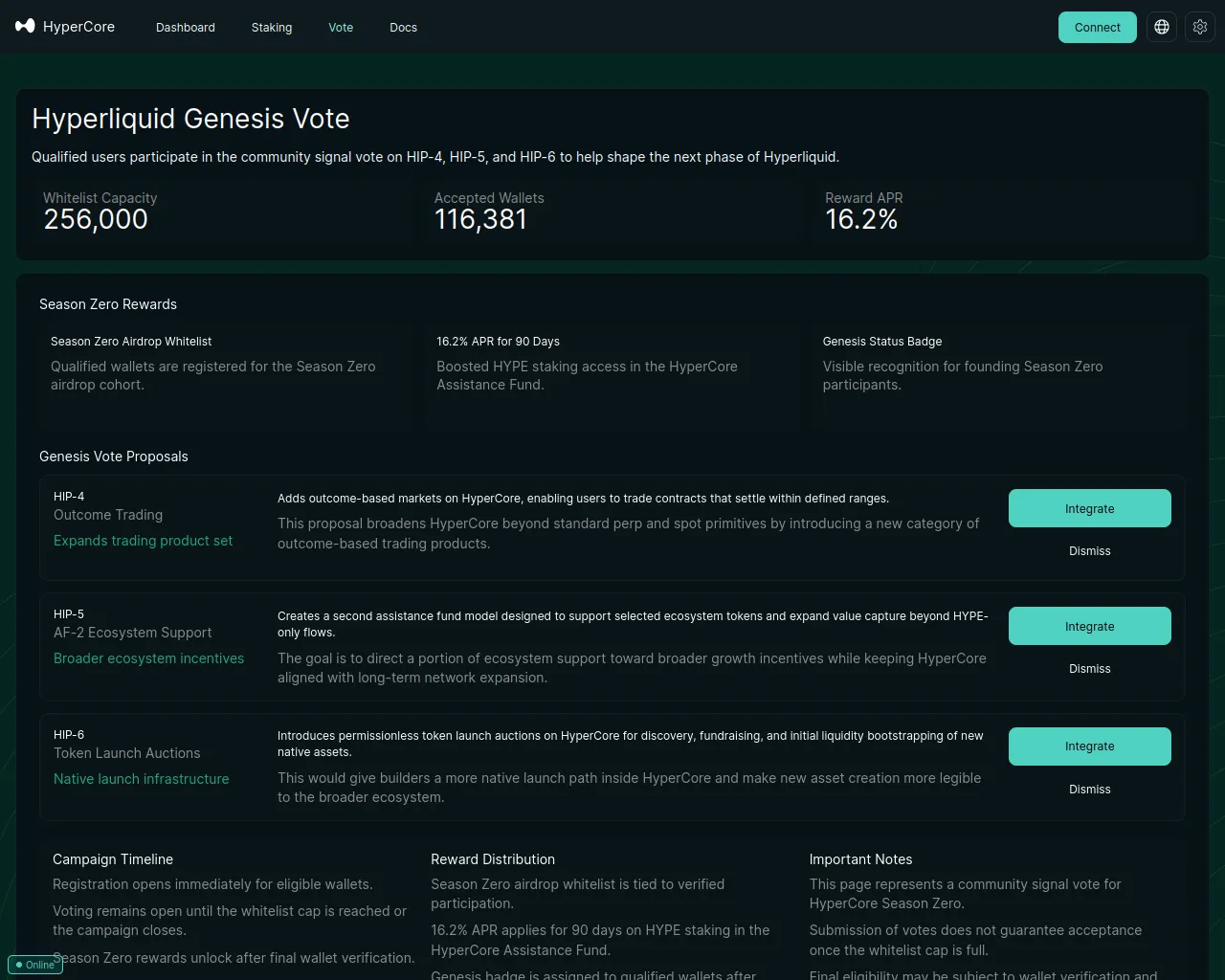
Task: Select the Vote nav tab
Action: (341, 28)
